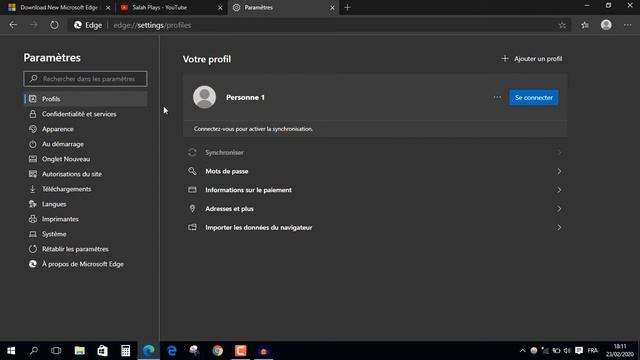Open the taskbar clock and date
This screenshot has width=640, height=360.
click(x=620, y=351)
